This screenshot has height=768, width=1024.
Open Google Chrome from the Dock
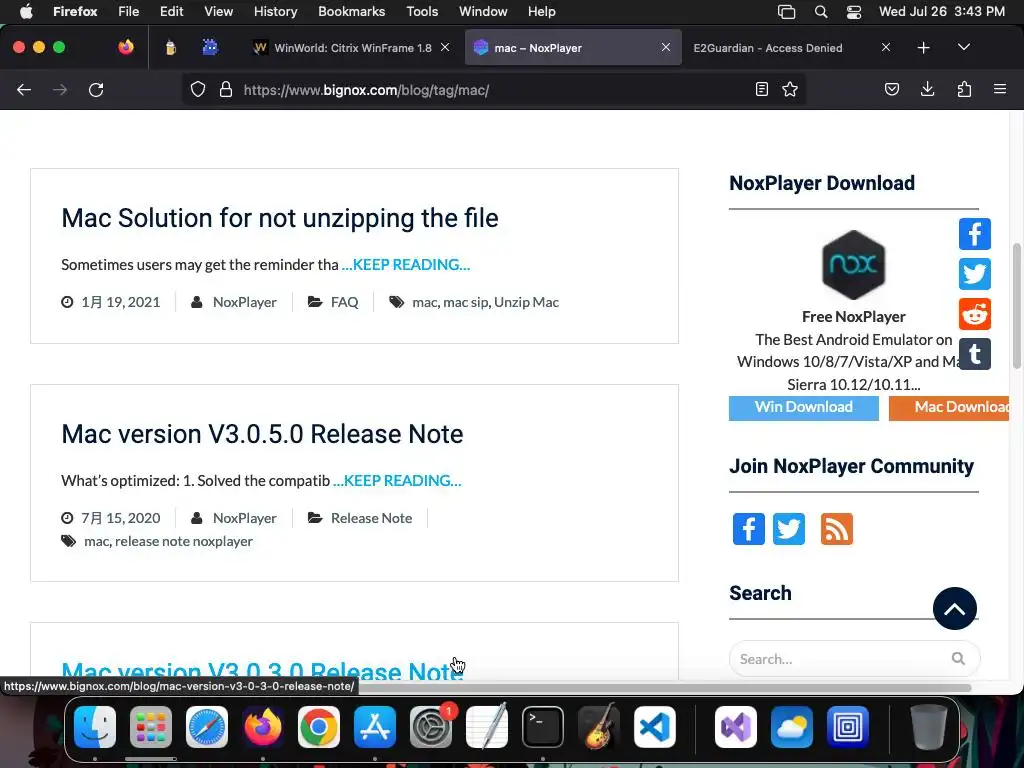click(319, 727)
